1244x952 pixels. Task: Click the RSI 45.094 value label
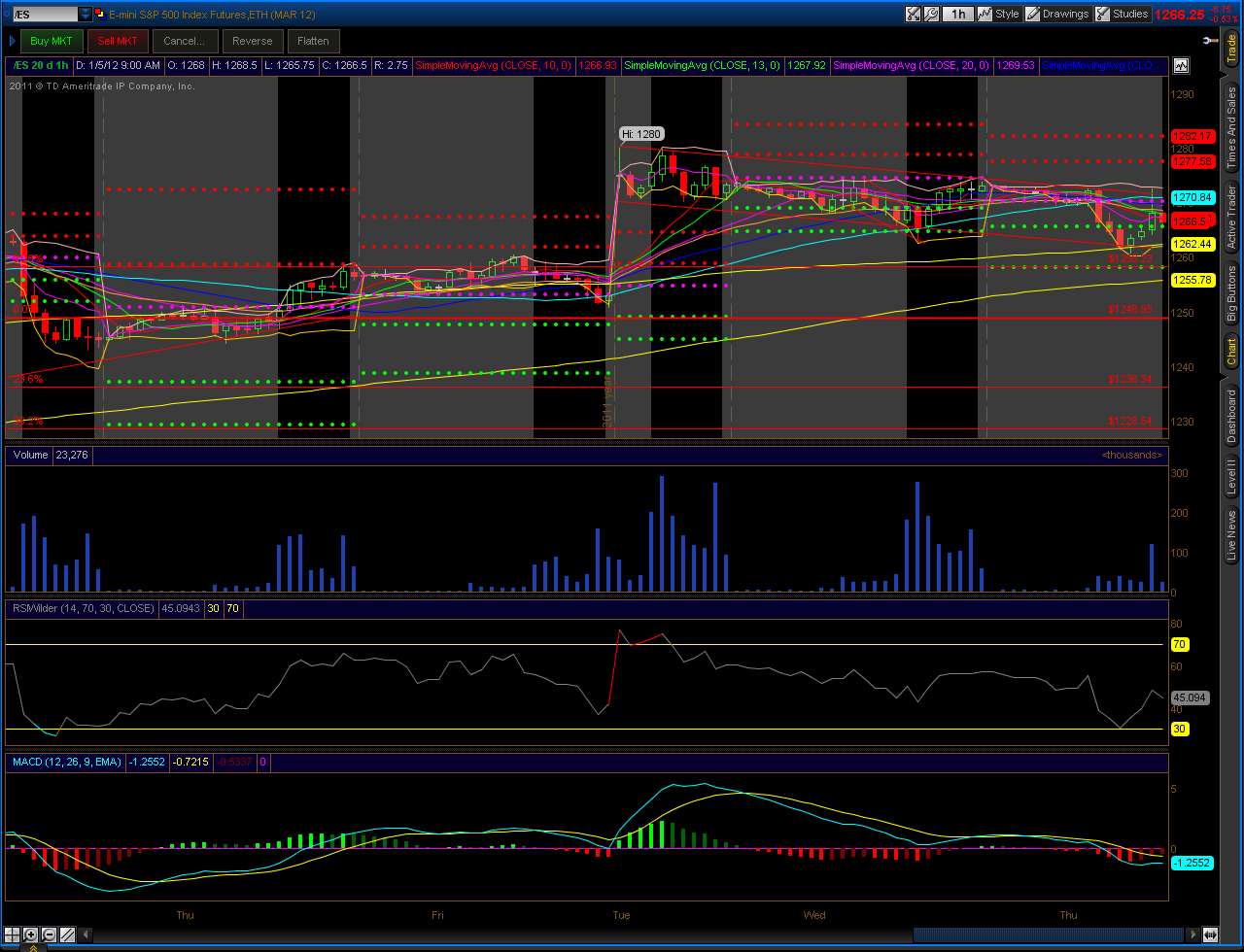1192,697
